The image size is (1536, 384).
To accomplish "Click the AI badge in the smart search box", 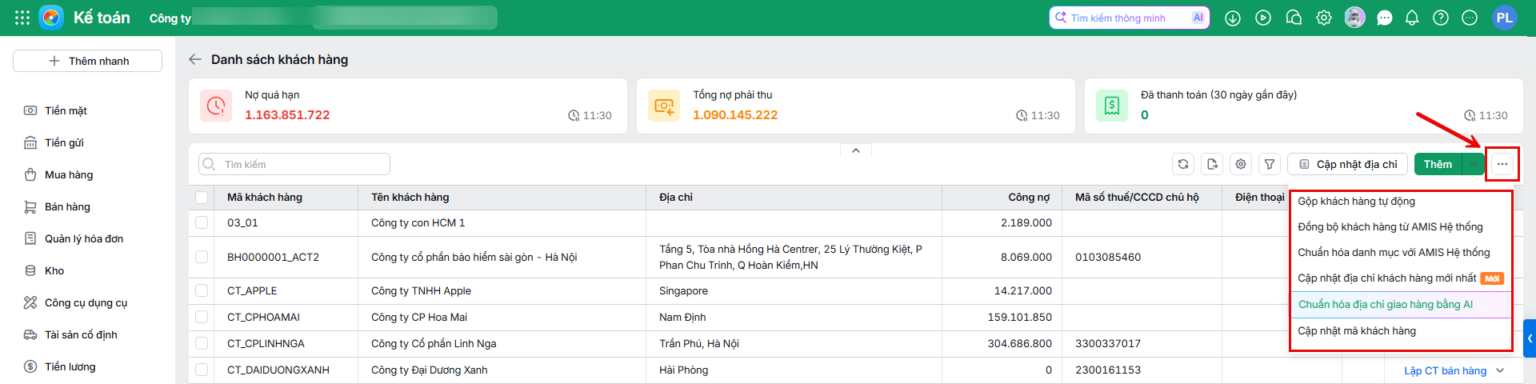I will pyautogui.click(x=1197, y=18).
